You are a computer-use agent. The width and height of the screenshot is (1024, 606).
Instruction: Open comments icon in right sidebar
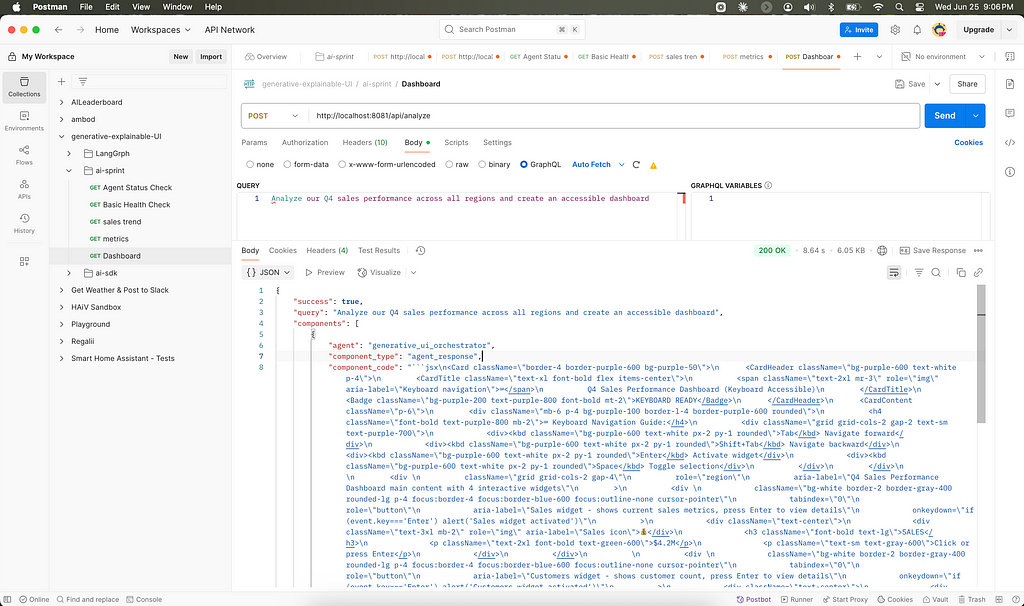click(x=1010, y=113)
